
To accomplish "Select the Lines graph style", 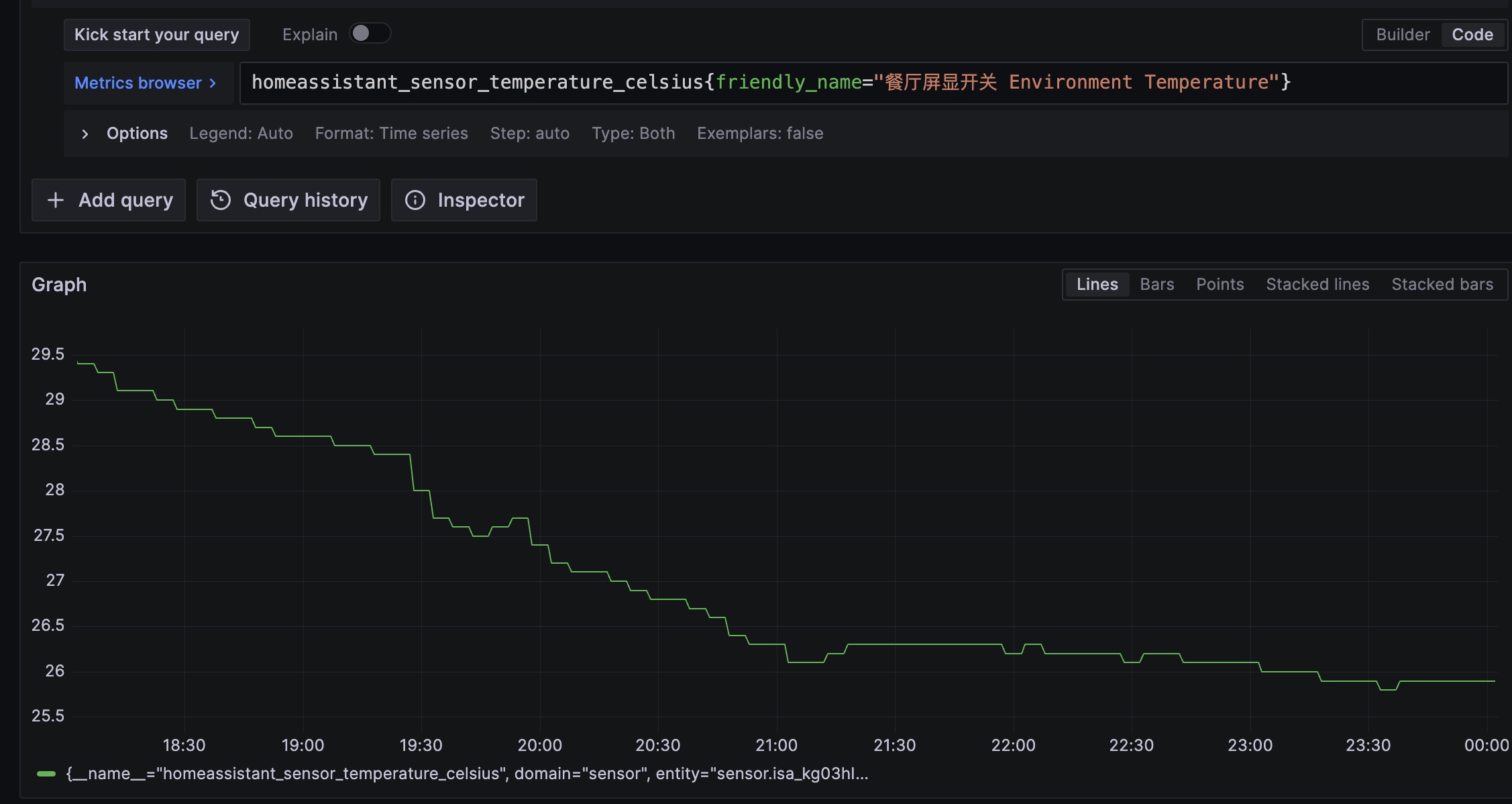I will (x=1097, y=285).
